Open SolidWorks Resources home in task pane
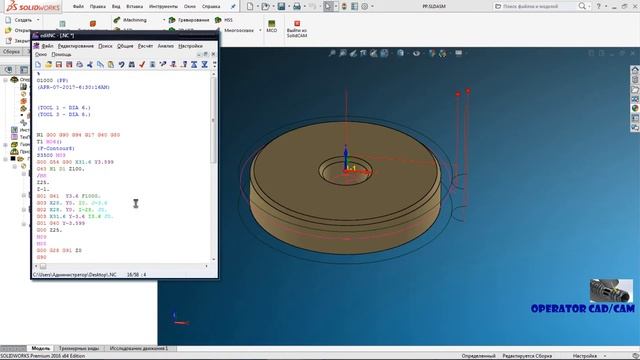 [x=635, y=70]
